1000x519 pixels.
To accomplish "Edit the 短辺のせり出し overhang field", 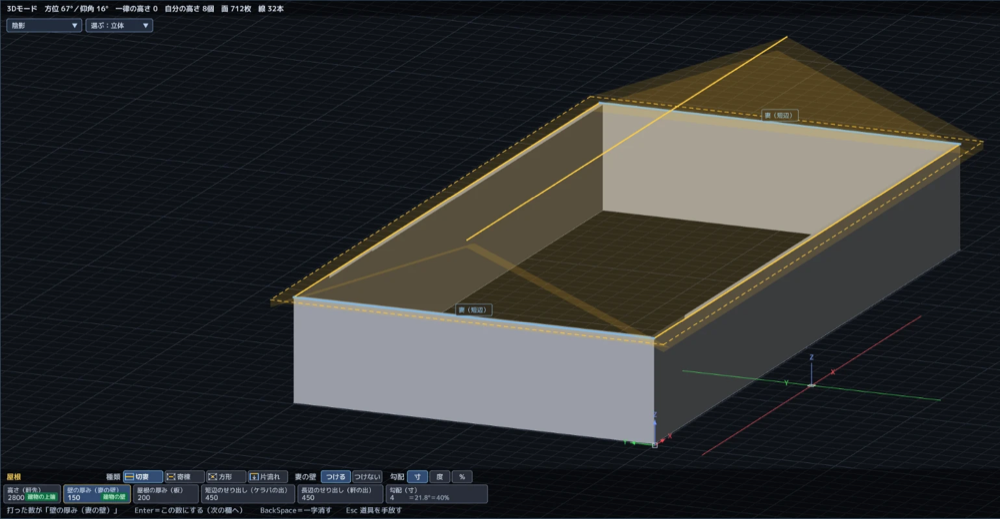I will (x=247, y=494).
